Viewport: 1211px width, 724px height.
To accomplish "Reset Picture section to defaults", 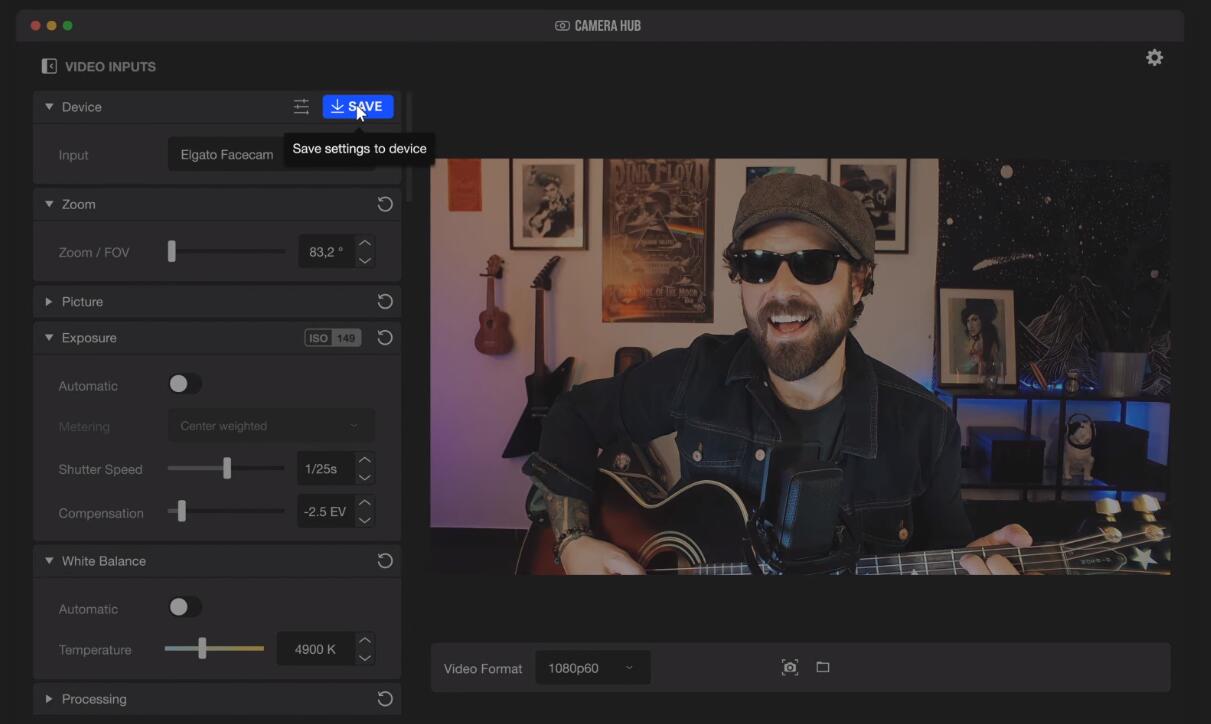I will tap(384, 301).
